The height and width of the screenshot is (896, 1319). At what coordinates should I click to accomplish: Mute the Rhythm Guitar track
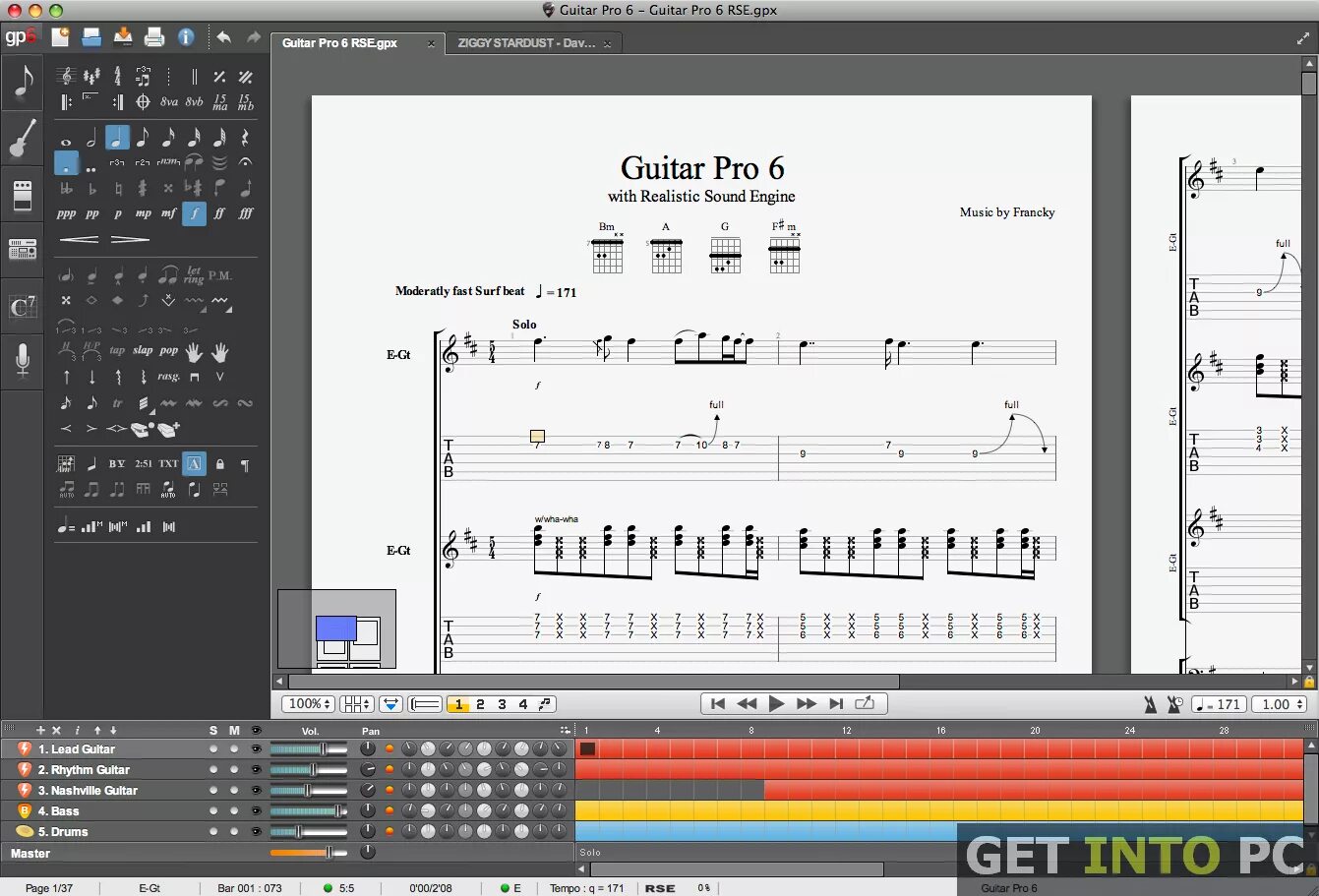(x=234, y=770)
